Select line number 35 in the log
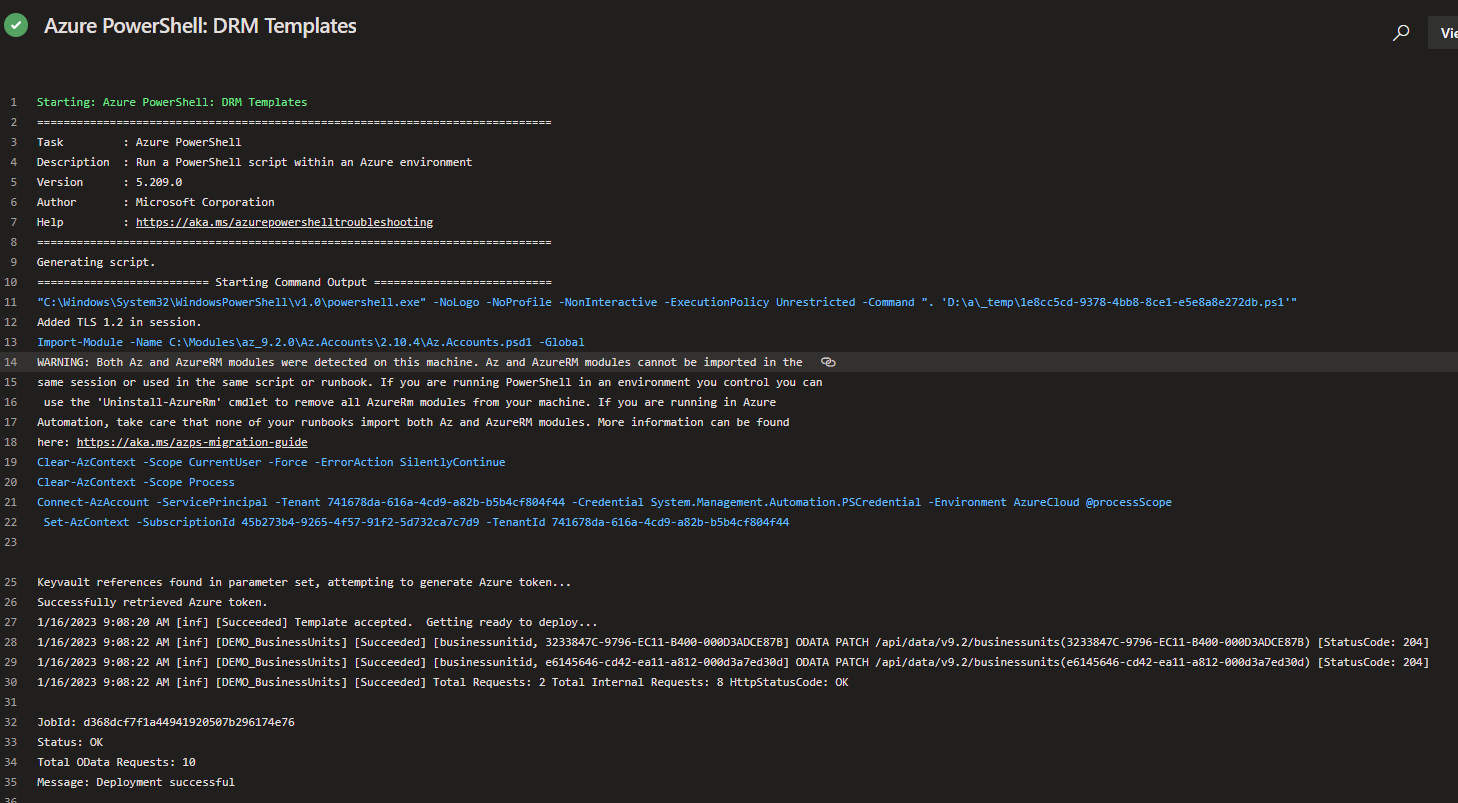Image resolution: width=1458 pixels, height=803 pixels. [x=11, y=782]
